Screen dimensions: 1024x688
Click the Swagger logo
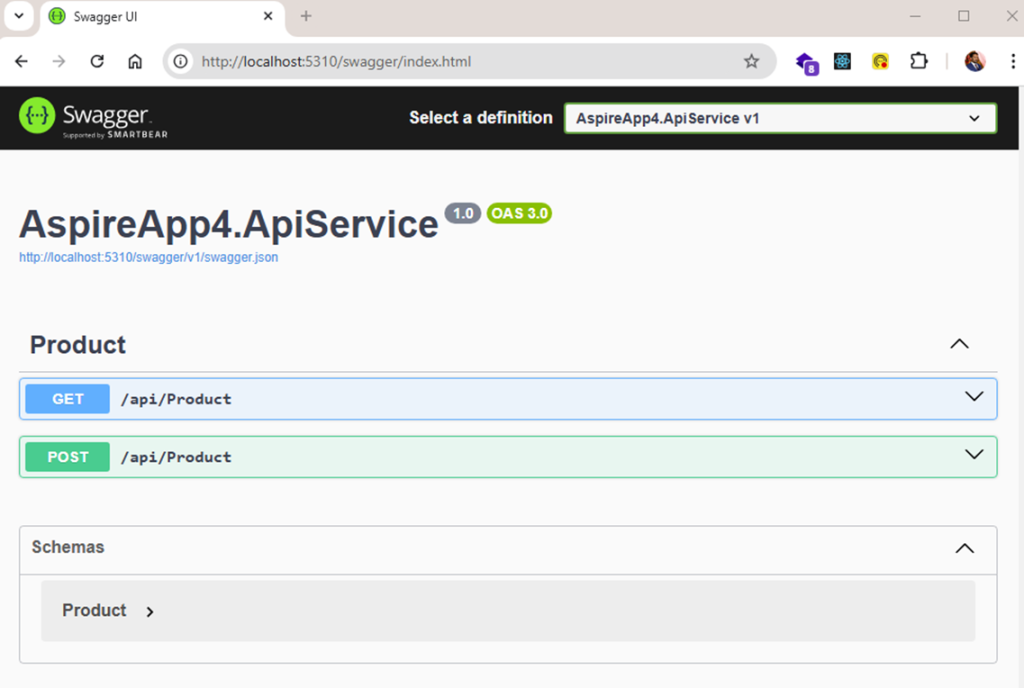[x=93, y=117]
